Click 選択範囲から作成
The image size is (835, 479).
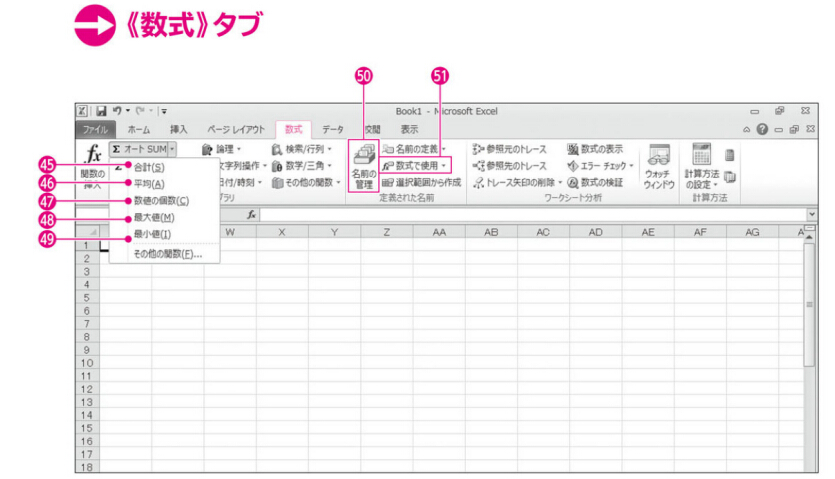421,182
